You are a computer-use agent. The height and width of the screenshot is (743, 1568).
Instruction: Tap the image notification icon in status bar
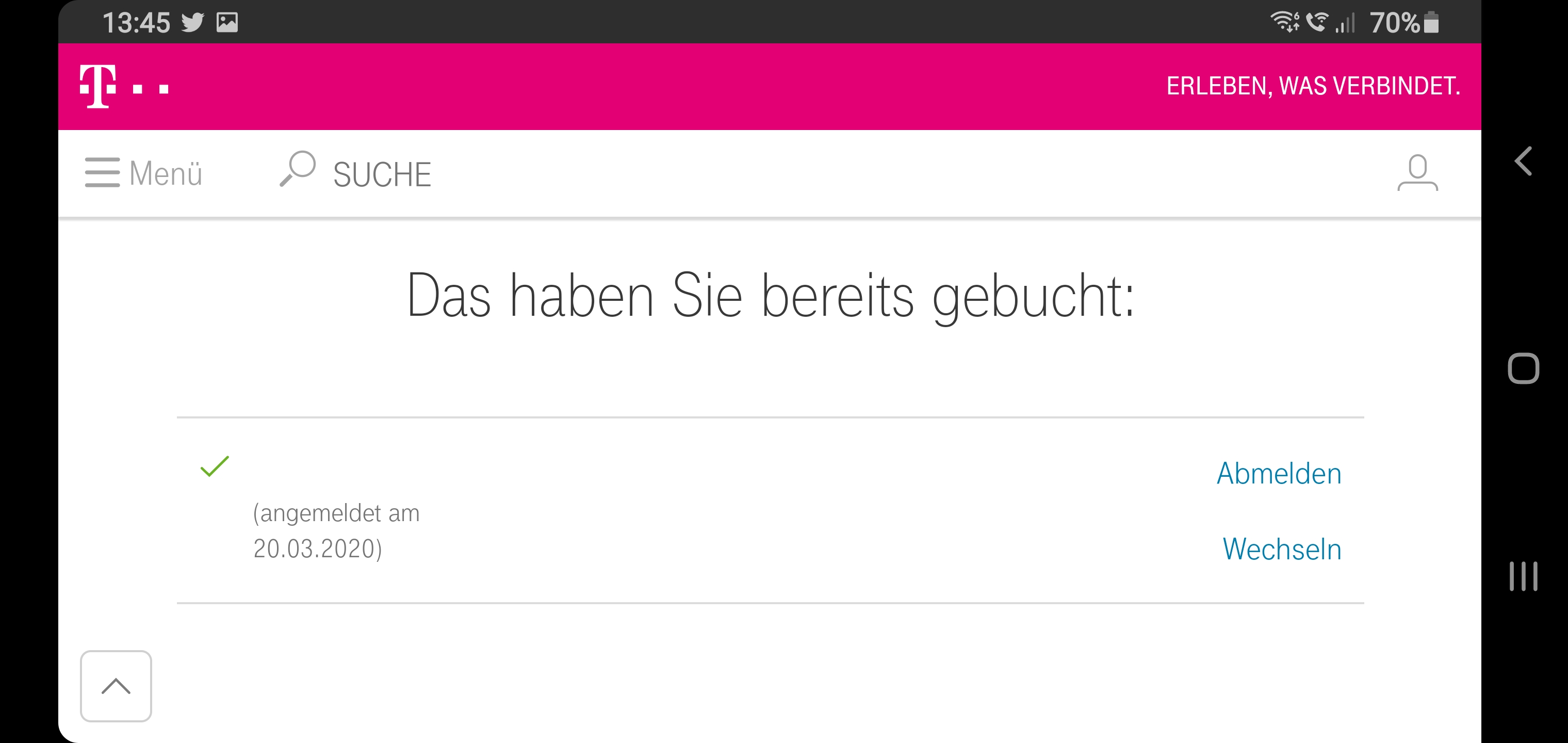(x=227, y=23)
